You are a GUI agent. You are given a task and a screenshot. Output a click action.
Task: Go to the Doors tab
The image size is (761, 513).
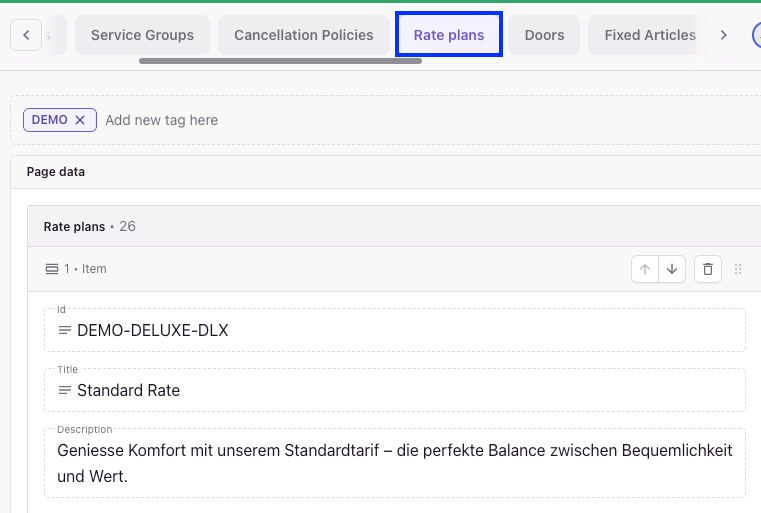point(544,35)
